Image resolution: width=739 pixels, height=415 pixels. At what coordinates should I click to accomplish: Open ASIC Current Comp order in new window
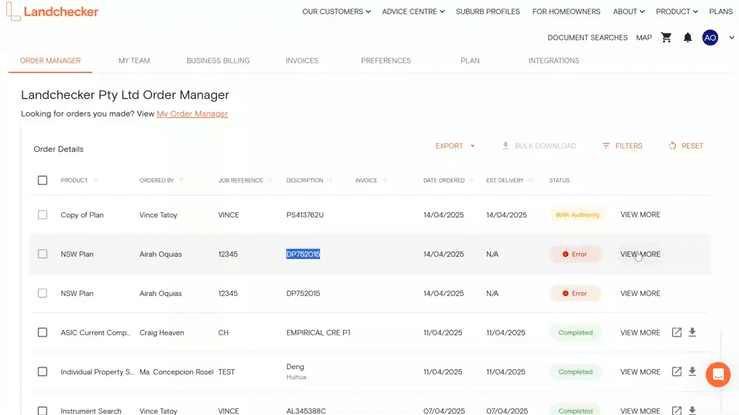coord(676,332)
